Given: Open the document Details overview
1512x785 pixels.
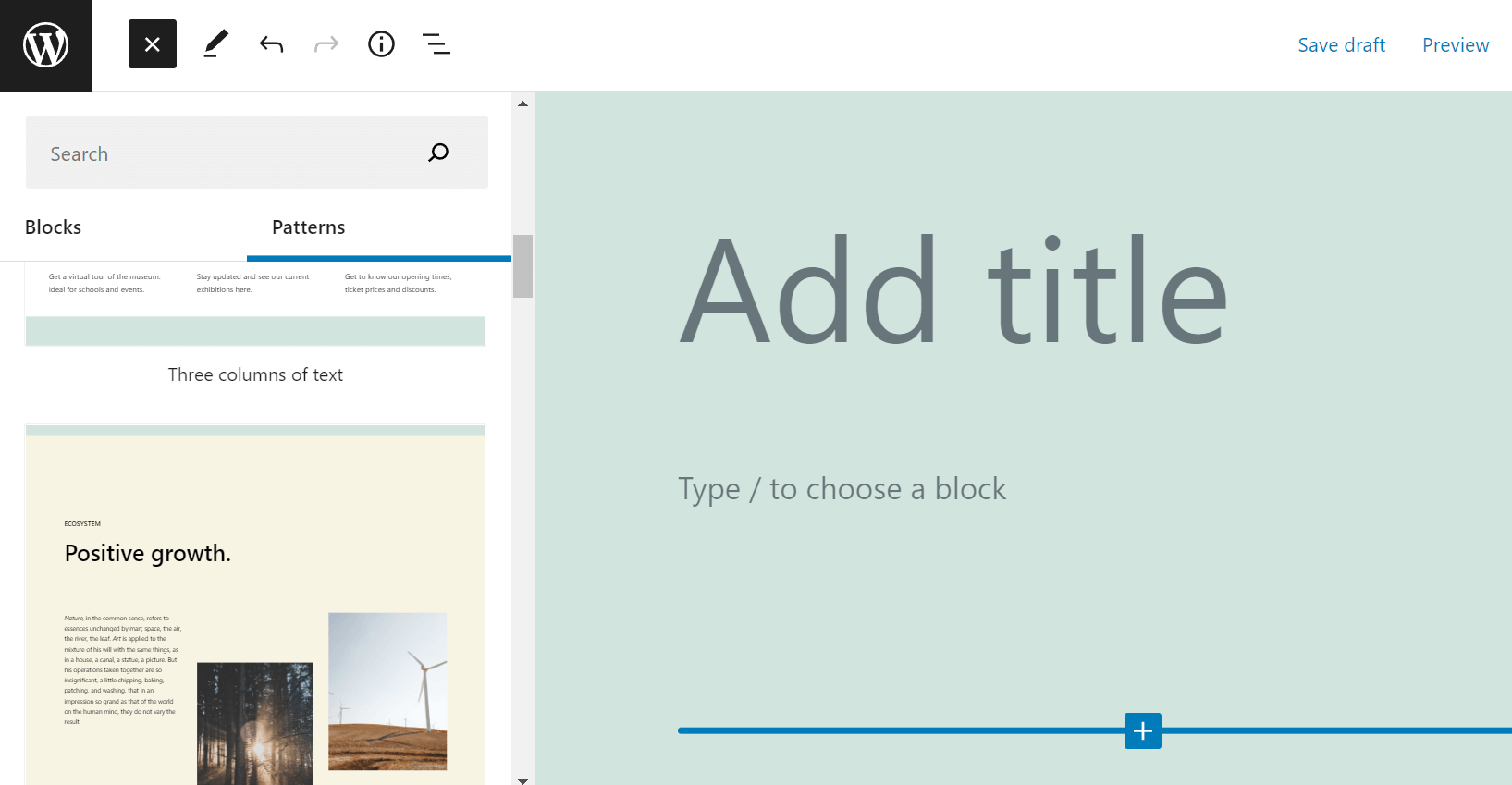Looking at the screenshot, I should coord(381,43).
